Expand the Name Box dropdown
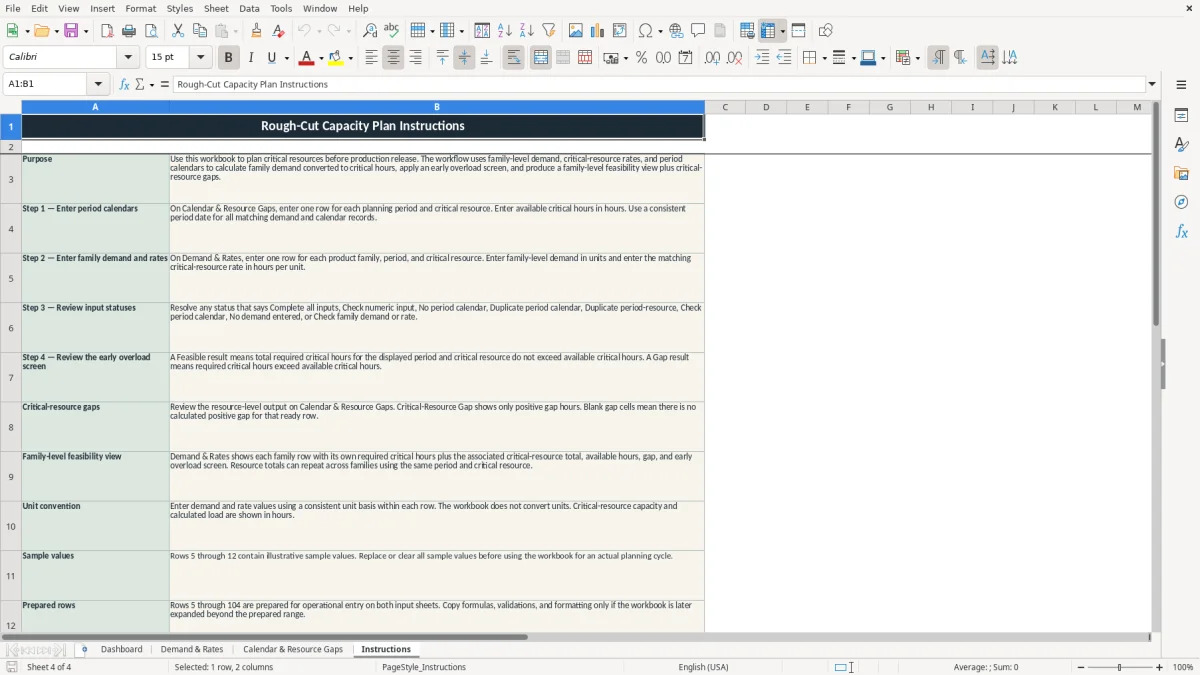 pyautogui.click(x=98, y=84)
